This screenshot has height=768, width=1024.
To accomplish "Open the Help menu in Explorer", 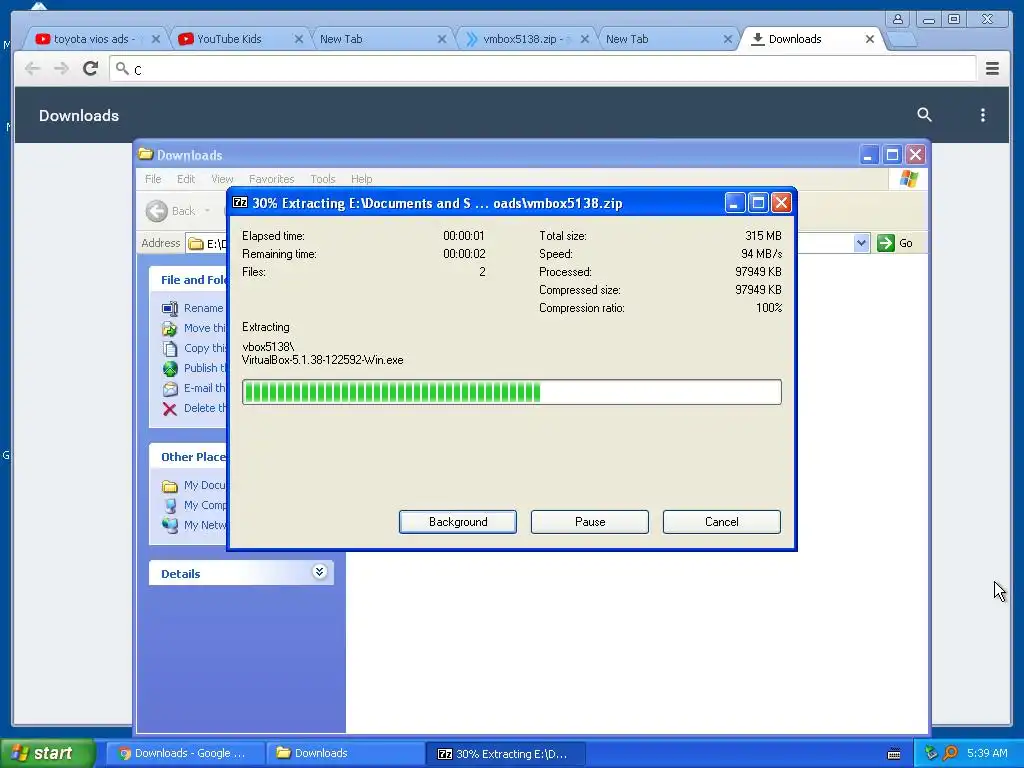I will [361, 179].
